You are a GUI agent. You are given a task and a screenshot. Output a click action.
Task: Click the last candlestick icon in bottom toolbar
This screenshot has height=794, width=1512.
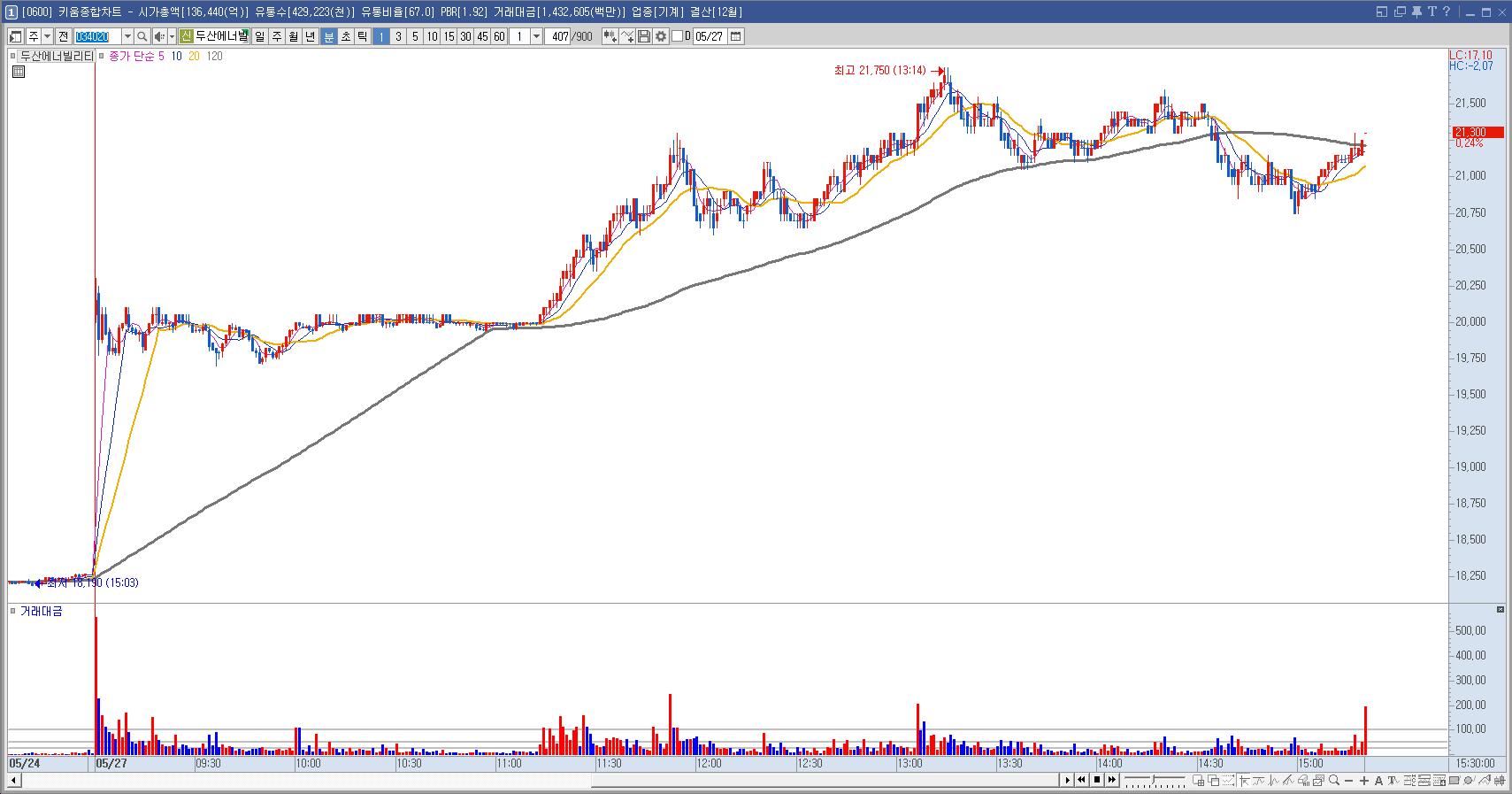1500,781
